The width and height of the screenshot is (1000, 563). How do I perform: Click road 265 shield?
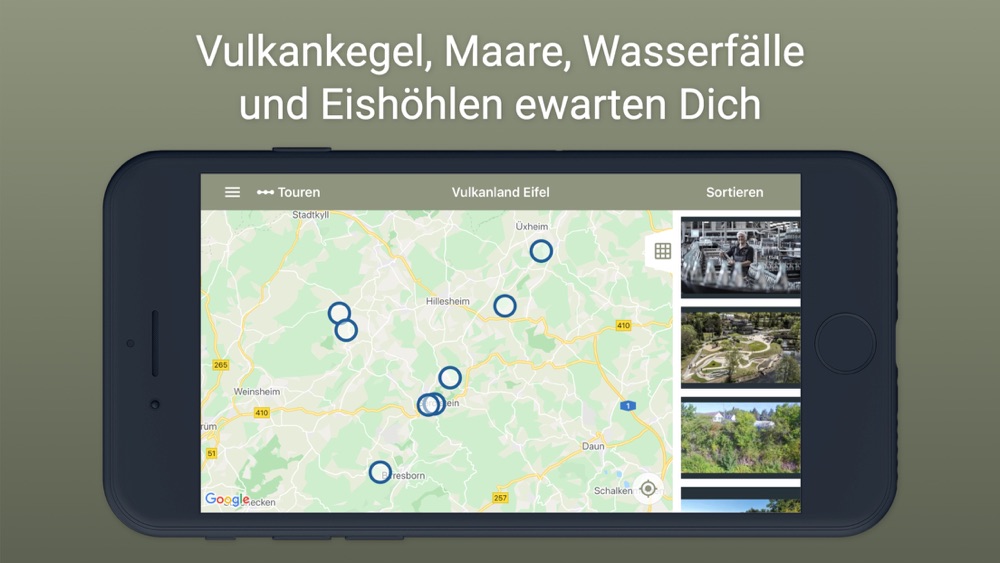point(221,365)
